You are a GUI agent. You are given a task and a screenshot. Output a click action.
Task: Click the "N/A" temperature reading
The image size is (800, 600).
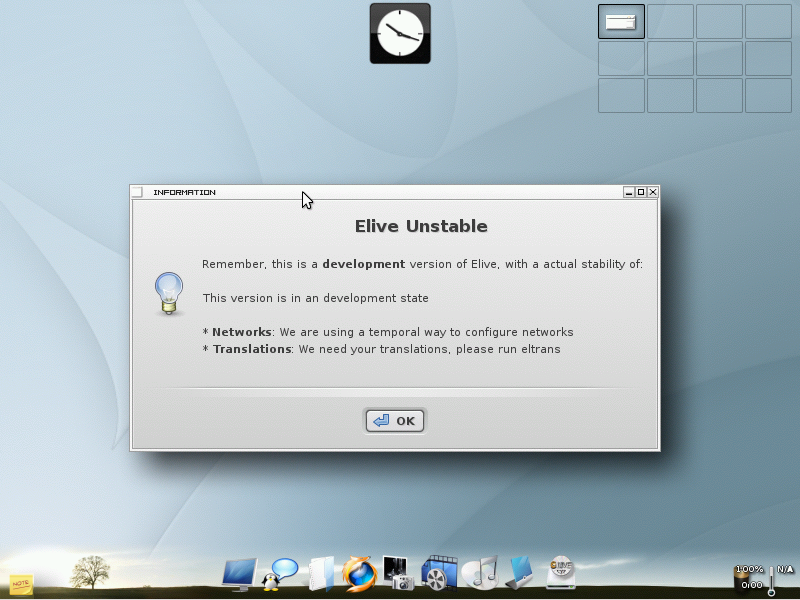click(x=785, y=569)
